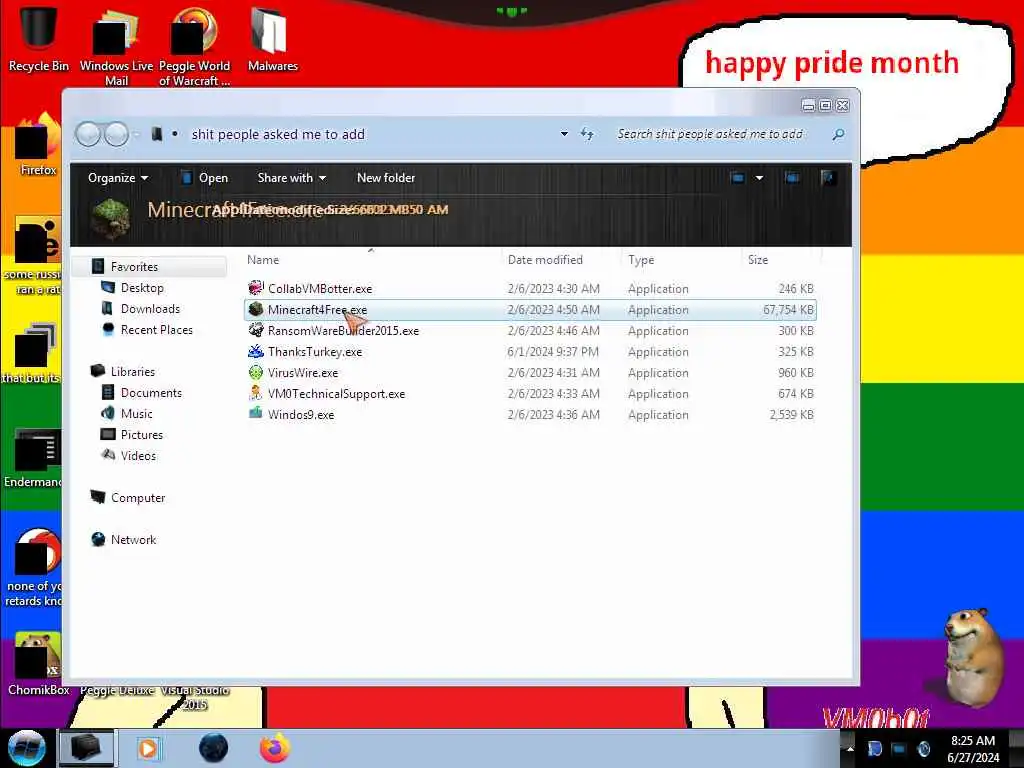Click the refresh button beside address bar

click(587, 134)
